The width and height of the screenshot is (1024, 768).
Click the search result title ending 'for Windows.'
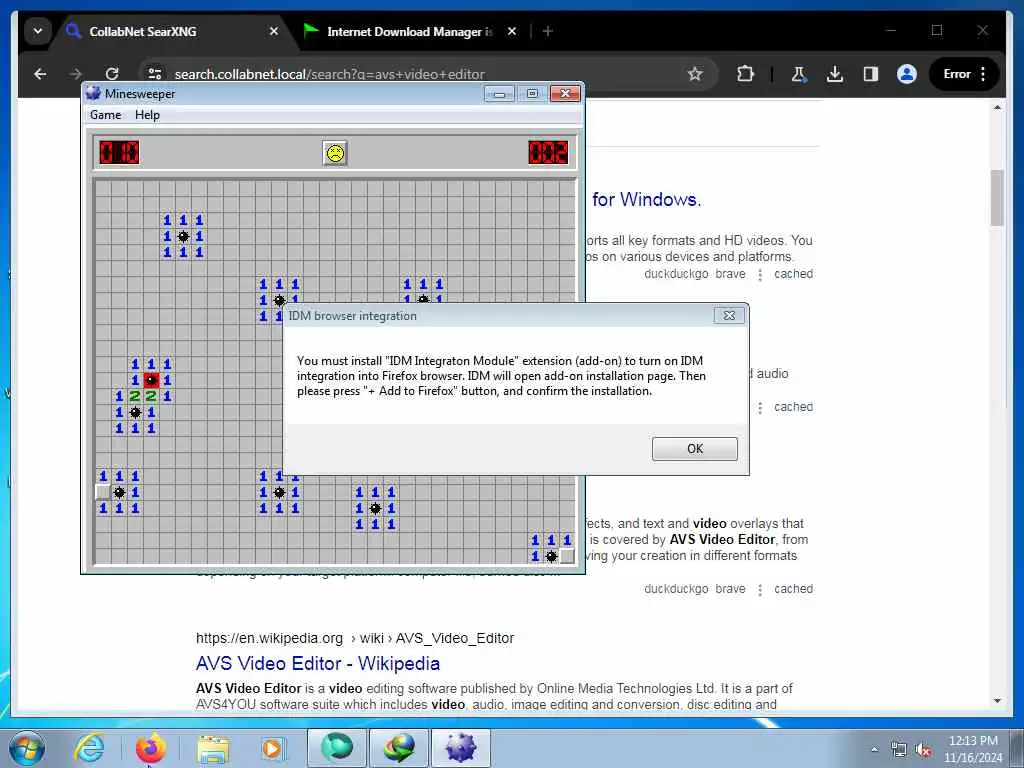point(647,199)
